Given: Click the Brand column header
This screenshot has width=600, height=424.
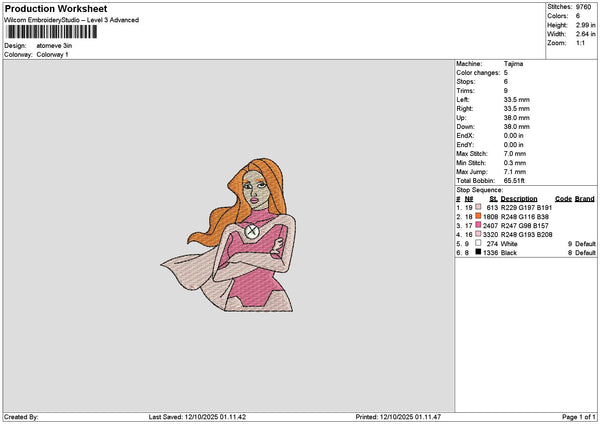Looking at the screenshot, I should coord(585,199).
